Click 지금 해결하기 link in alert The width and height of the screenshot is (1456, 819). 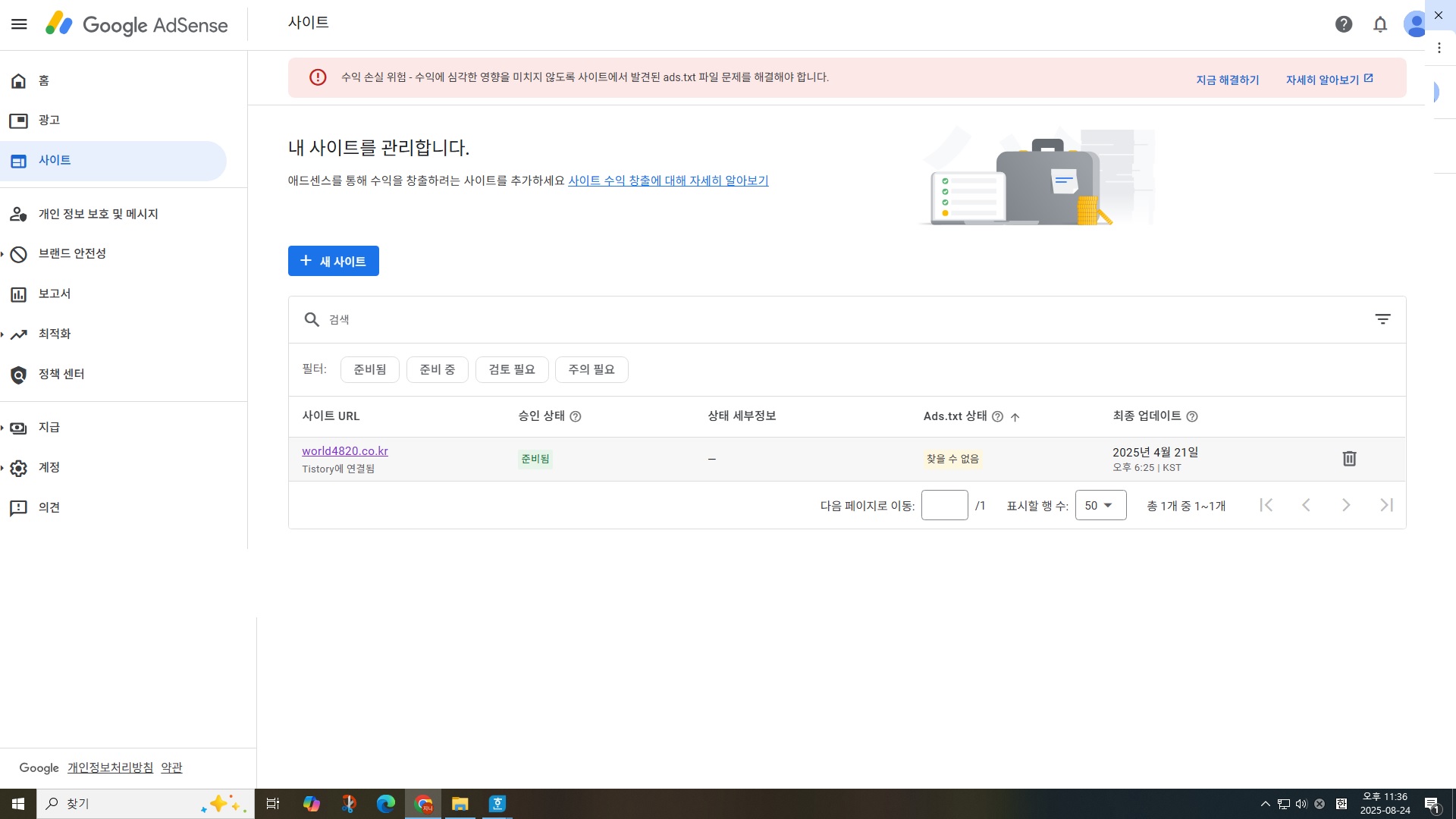[1227, 80]
